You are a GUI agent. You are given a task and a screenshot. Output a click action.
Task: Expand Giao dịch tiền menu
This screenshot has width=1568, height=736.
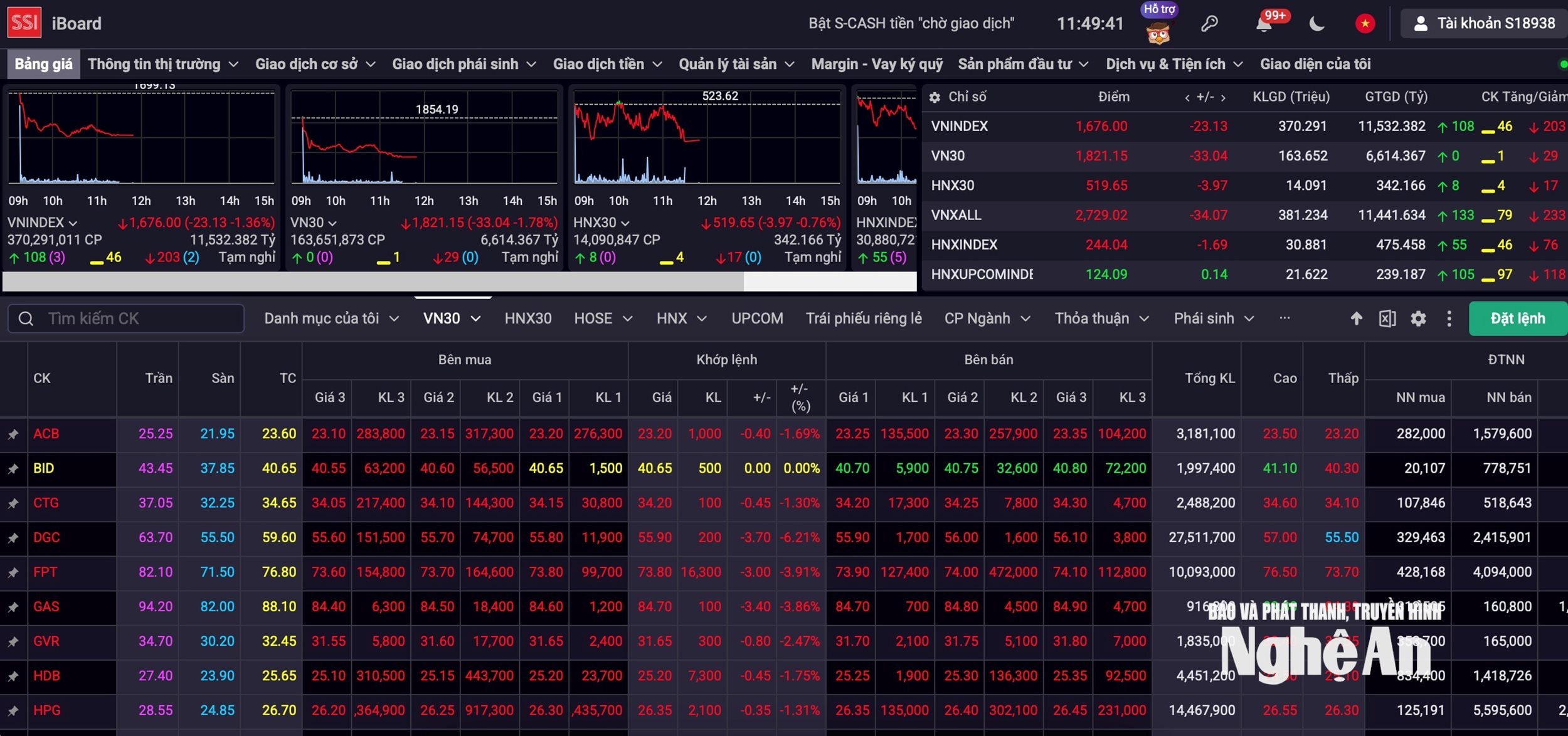pyautogui.click(x=607, y=64)
